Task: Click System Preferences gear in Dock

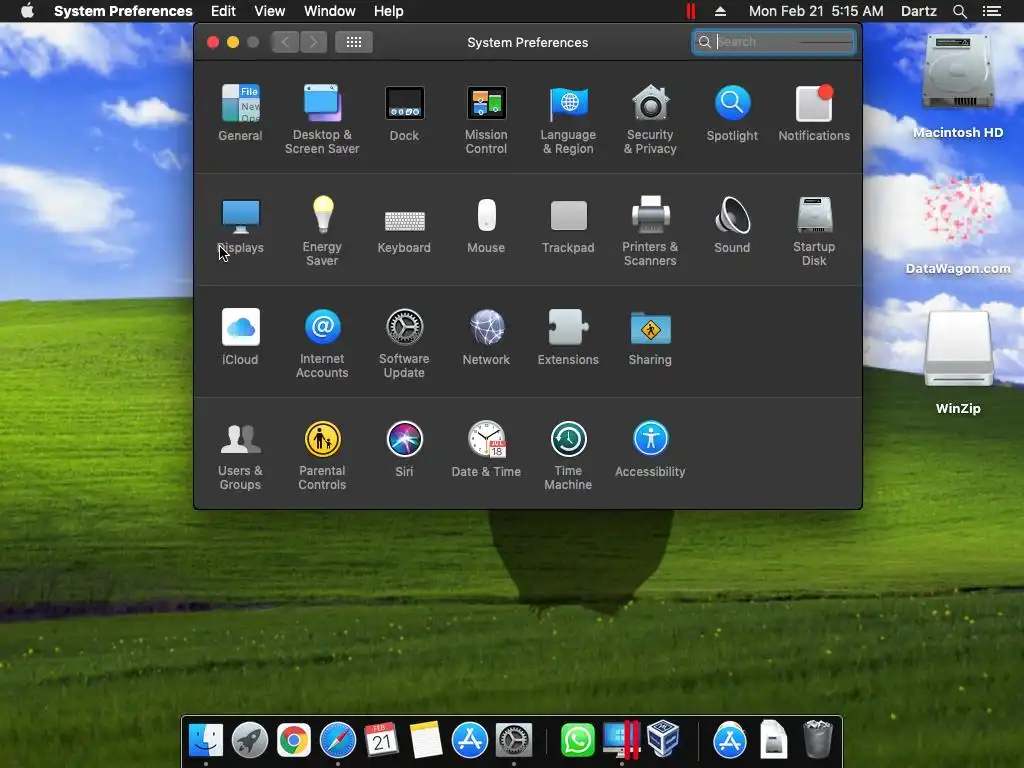Action: pos(514,740)
